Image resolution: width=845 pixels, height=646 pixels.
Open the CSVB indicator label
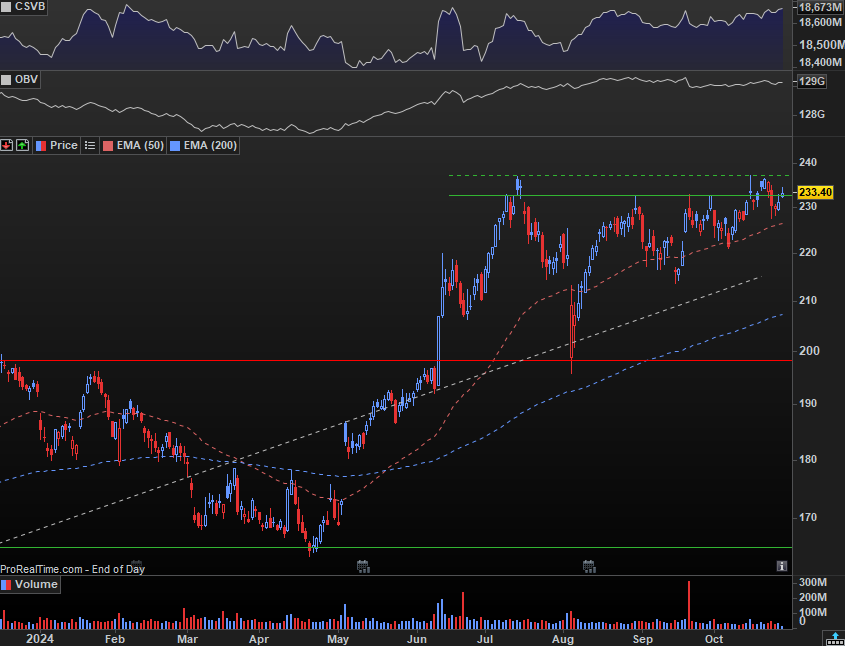point(30,7)
